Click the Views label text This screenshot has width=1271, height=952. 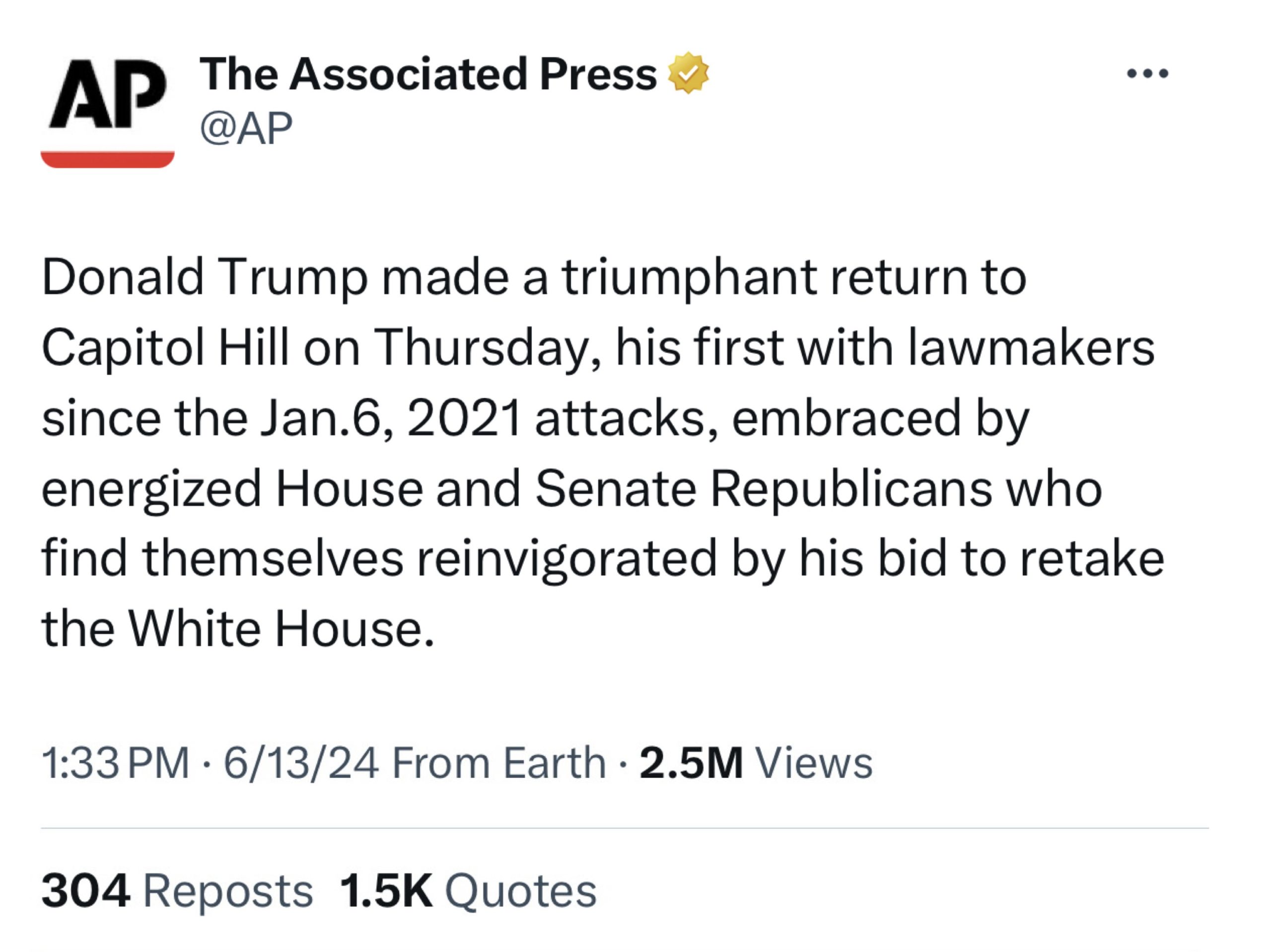pos(814,763)
